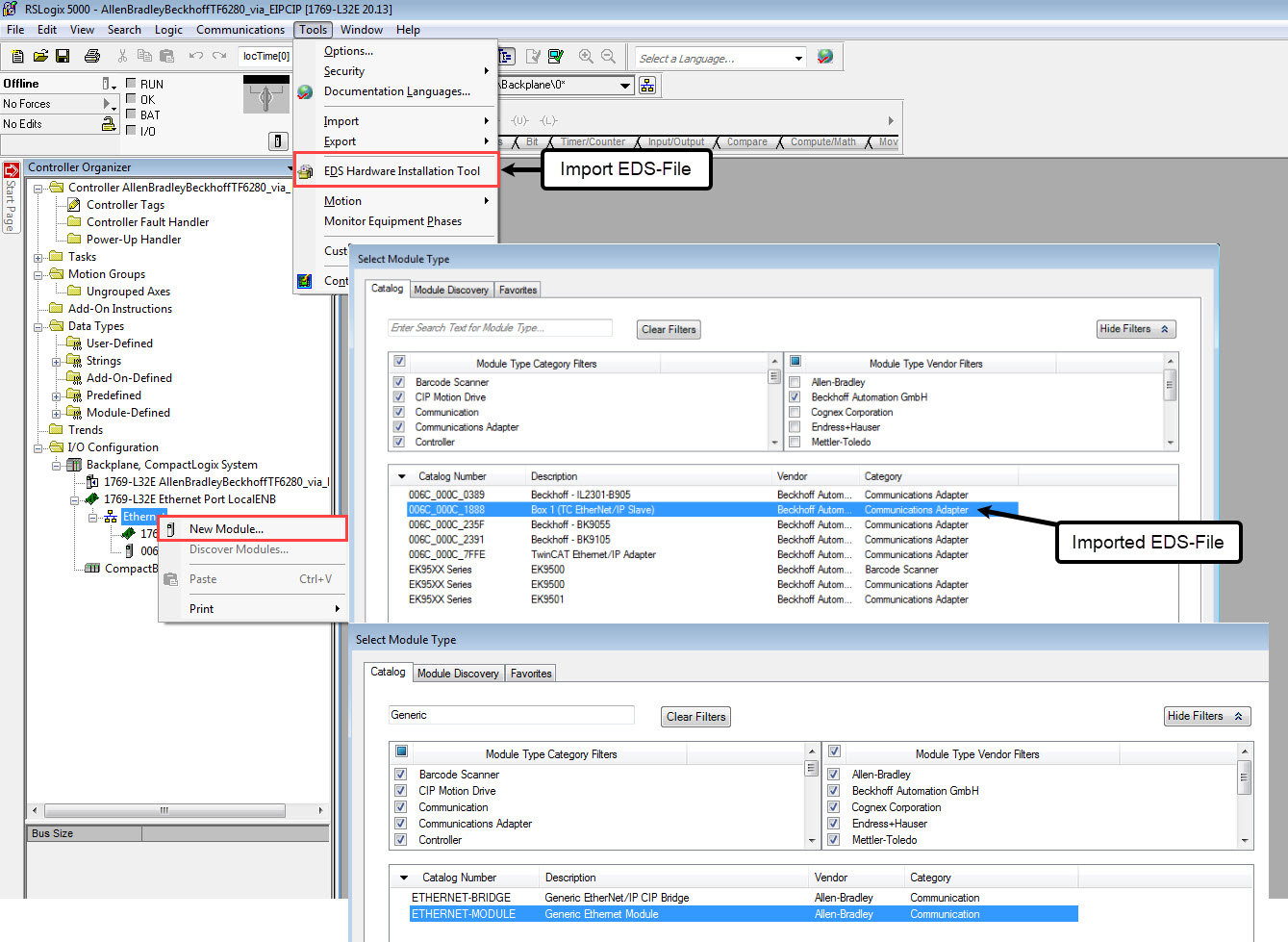Click the Paste toolbar icon
Image resolution: width=1288 pixels, height=942 pixels.
tap(166, 56)
